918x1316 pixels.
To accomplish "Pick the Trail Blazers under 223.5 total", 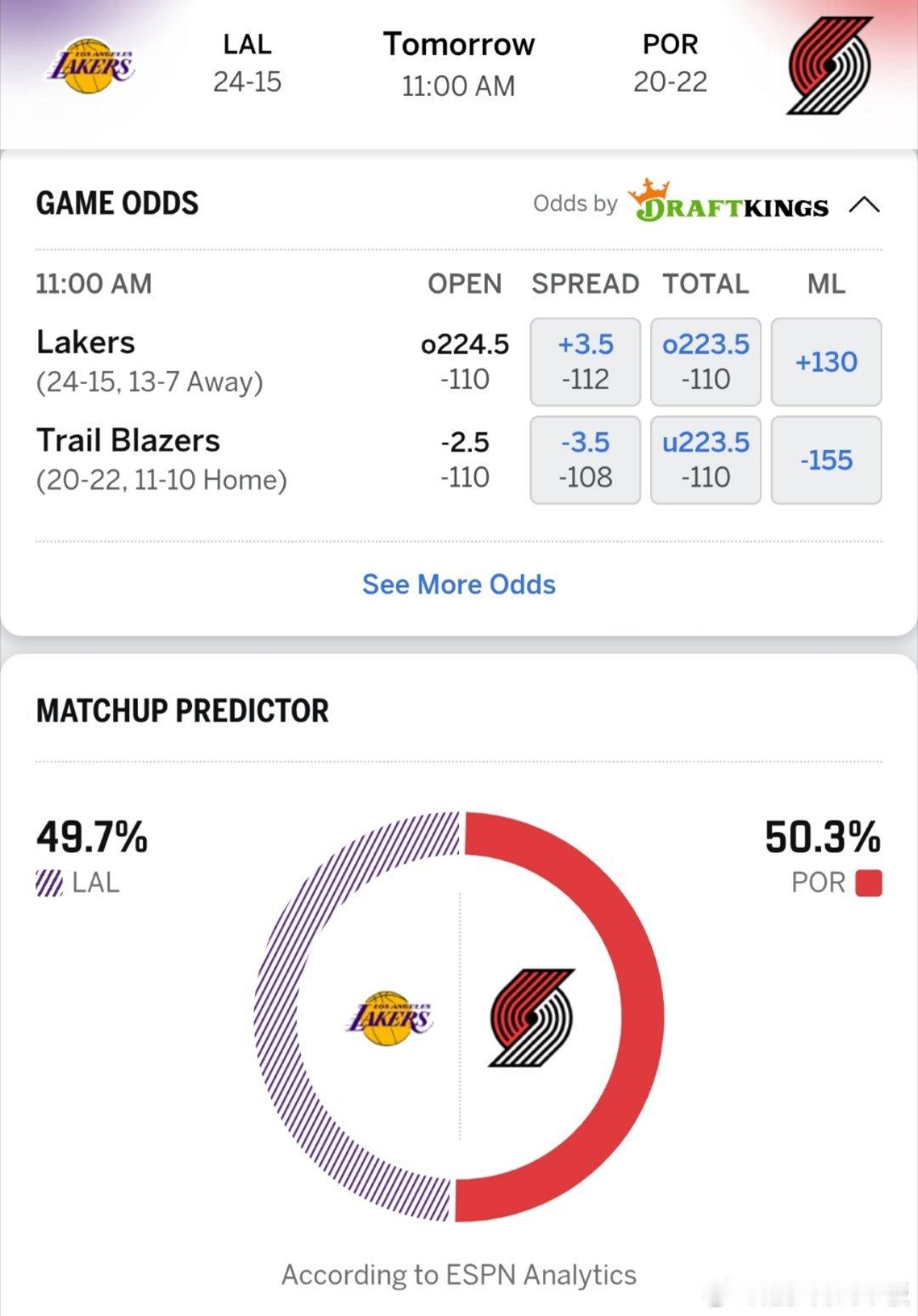I will [705, 460].
